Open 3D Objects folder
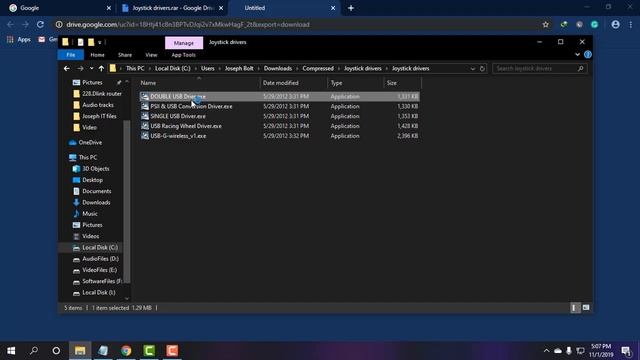The image size is (640, 360). [96, 169]
